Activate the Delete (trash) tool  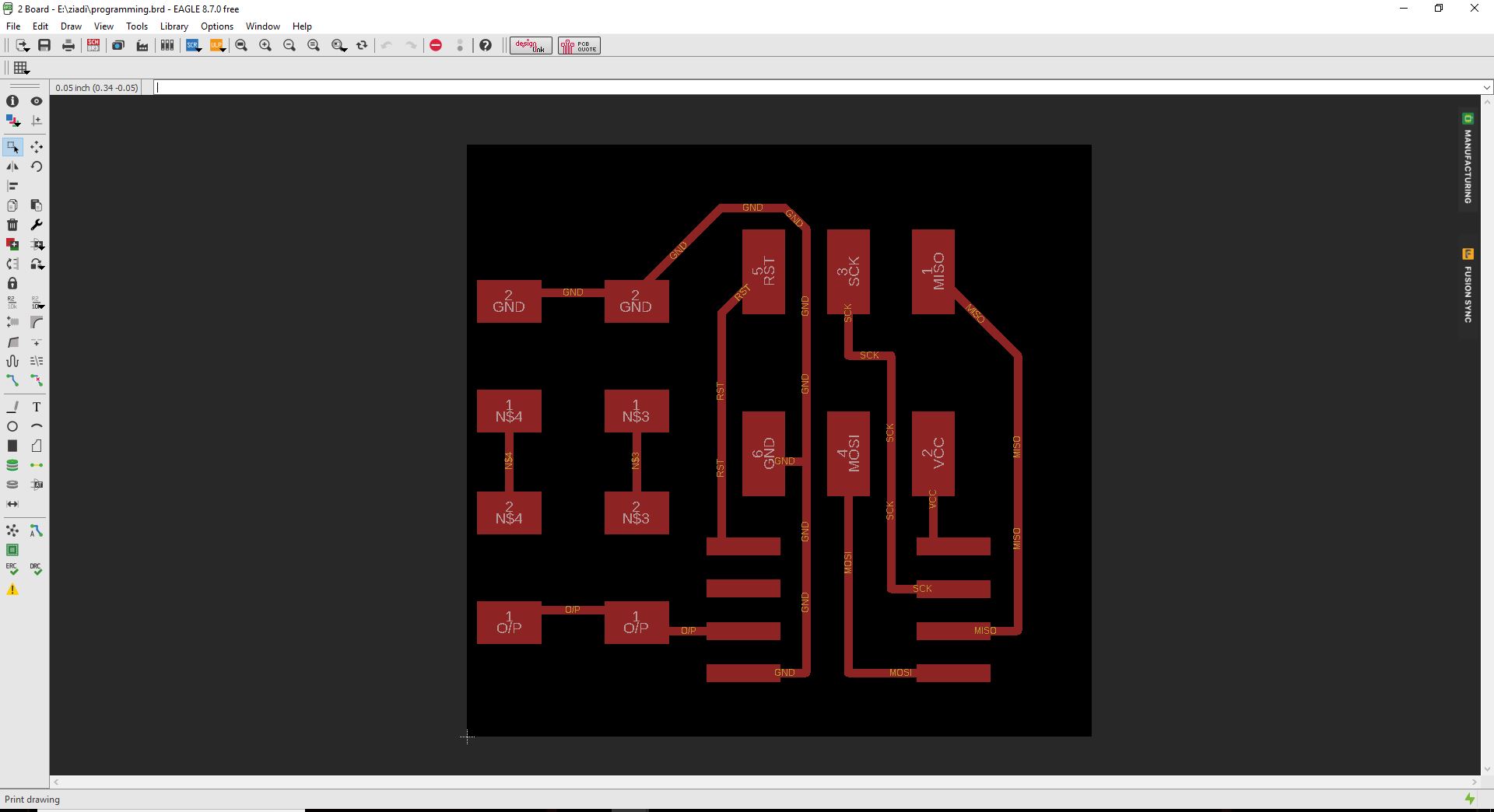tap(12, 225)
